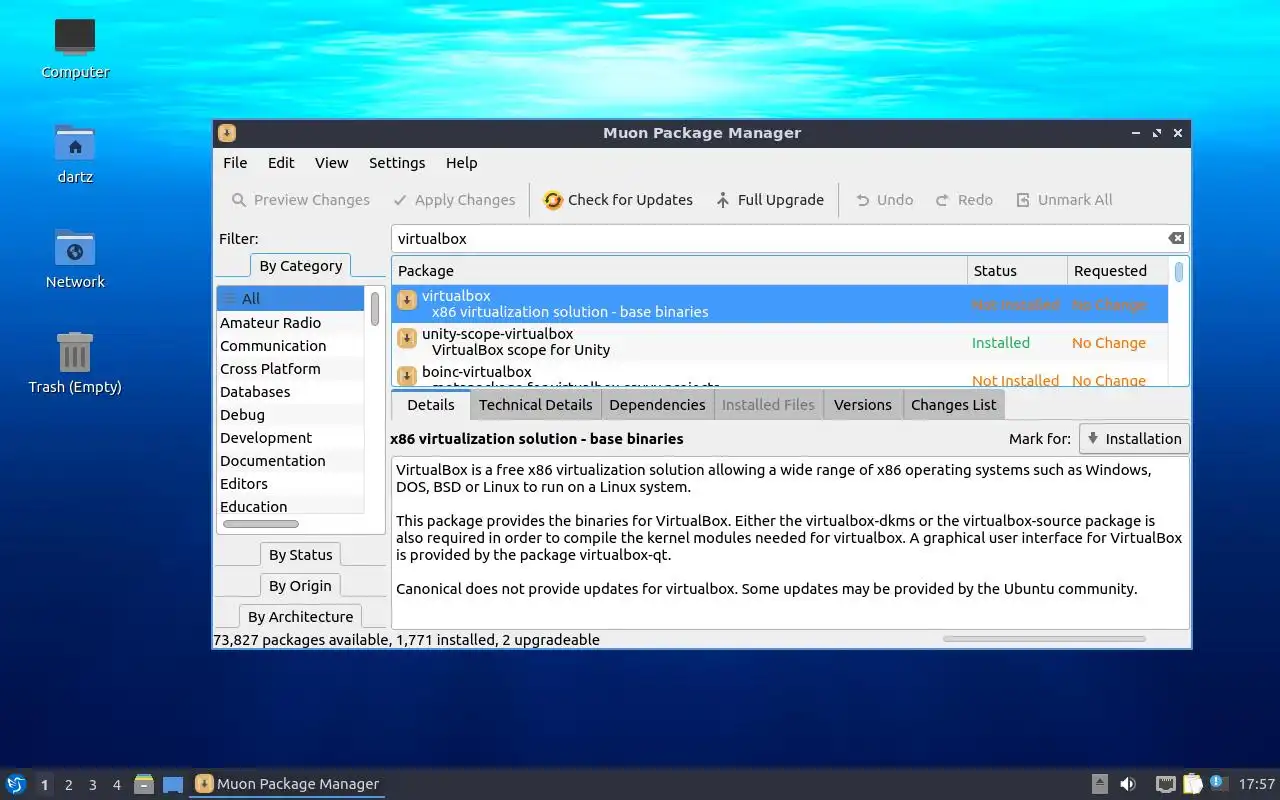Image resolution: width=1280 pixels, height=800 pixels.
Task: Open the Settings menu
Action: tap(397, 163)
